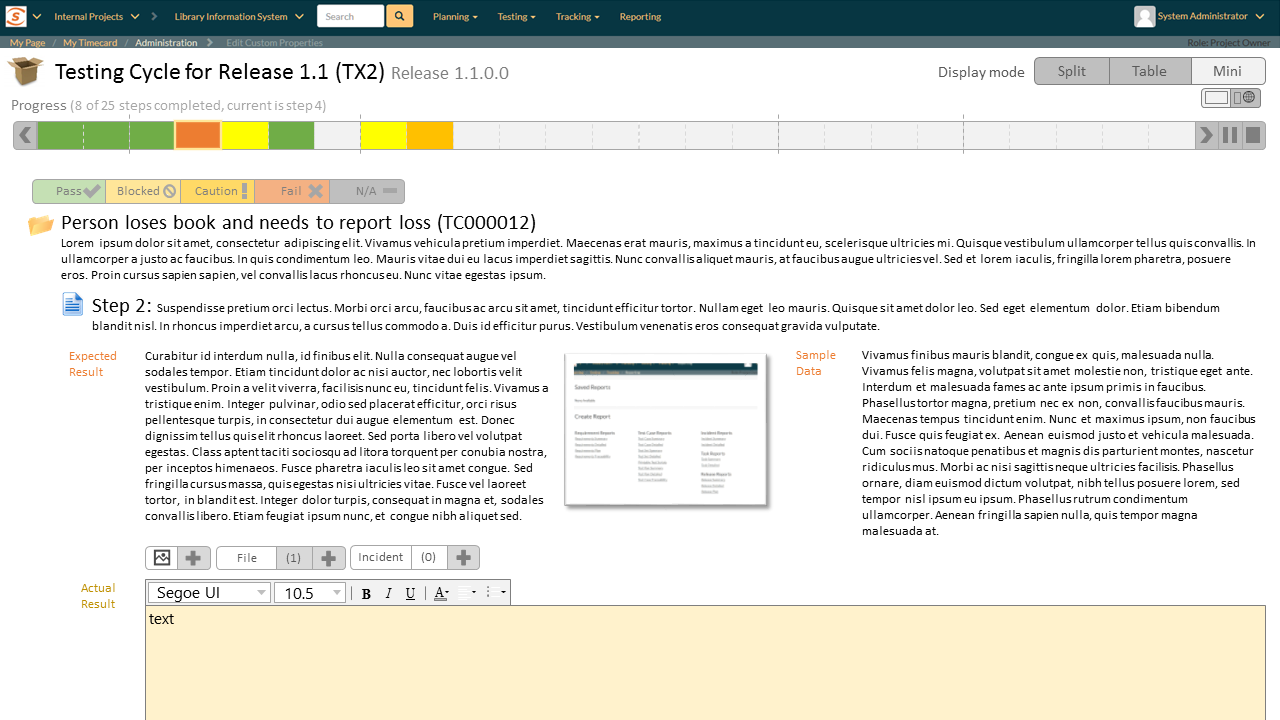Add a file attachment with plus icon

pyautogui.click(x=328, y=558)
